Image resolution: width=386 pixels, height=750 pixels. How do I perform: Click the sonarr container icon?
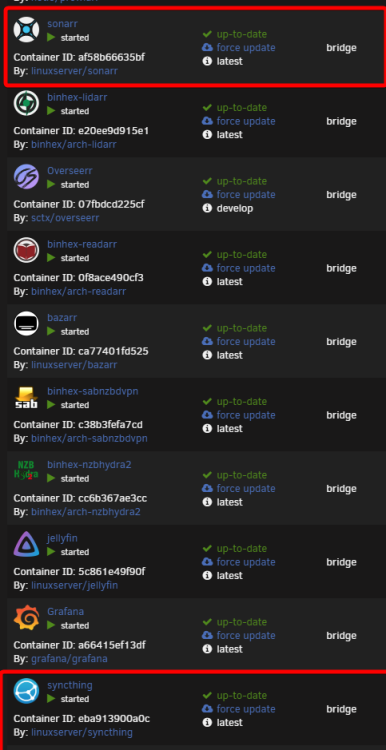pos(26,29)
